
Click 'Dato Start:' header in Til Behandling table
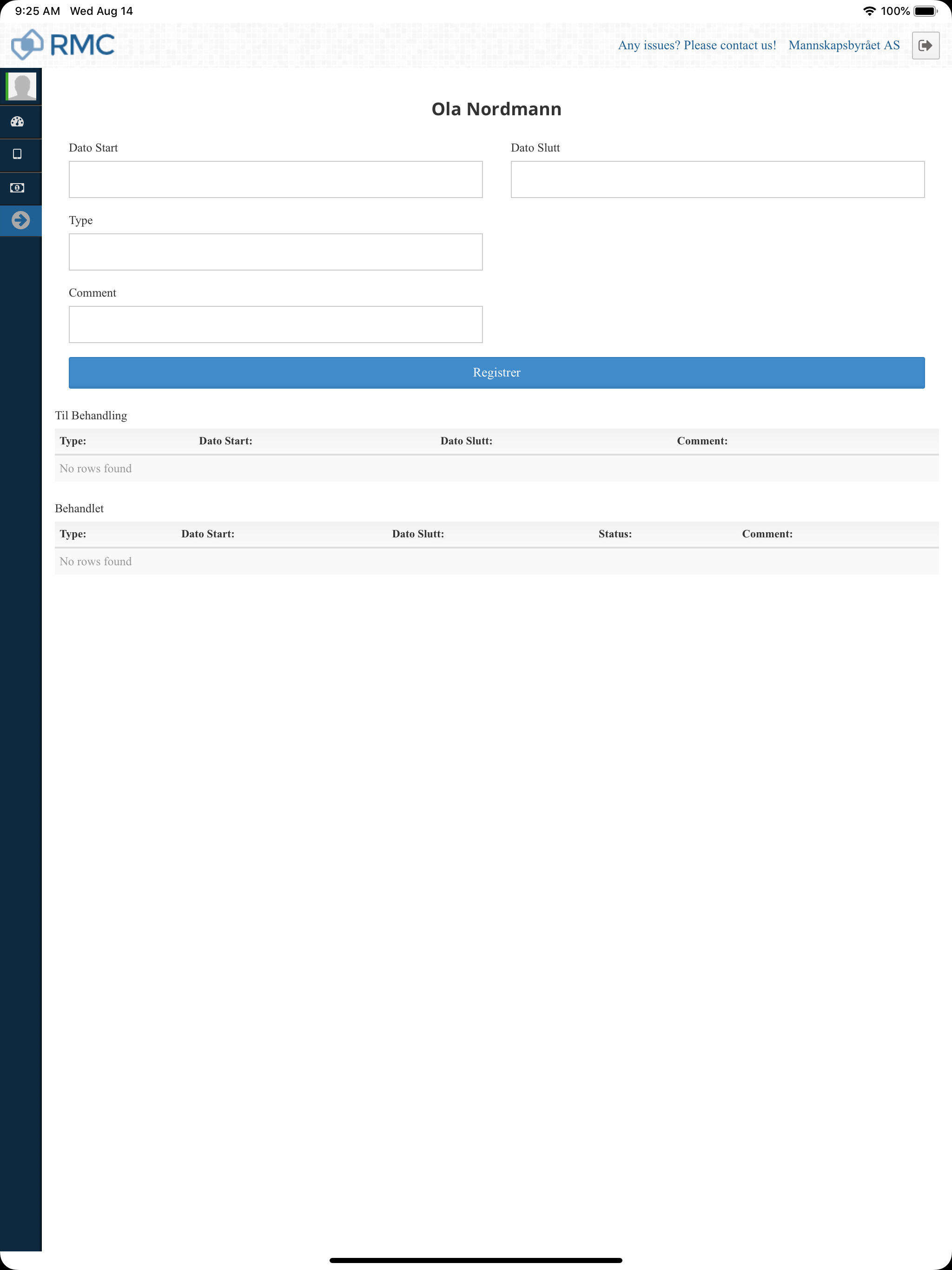click(225, 441)
